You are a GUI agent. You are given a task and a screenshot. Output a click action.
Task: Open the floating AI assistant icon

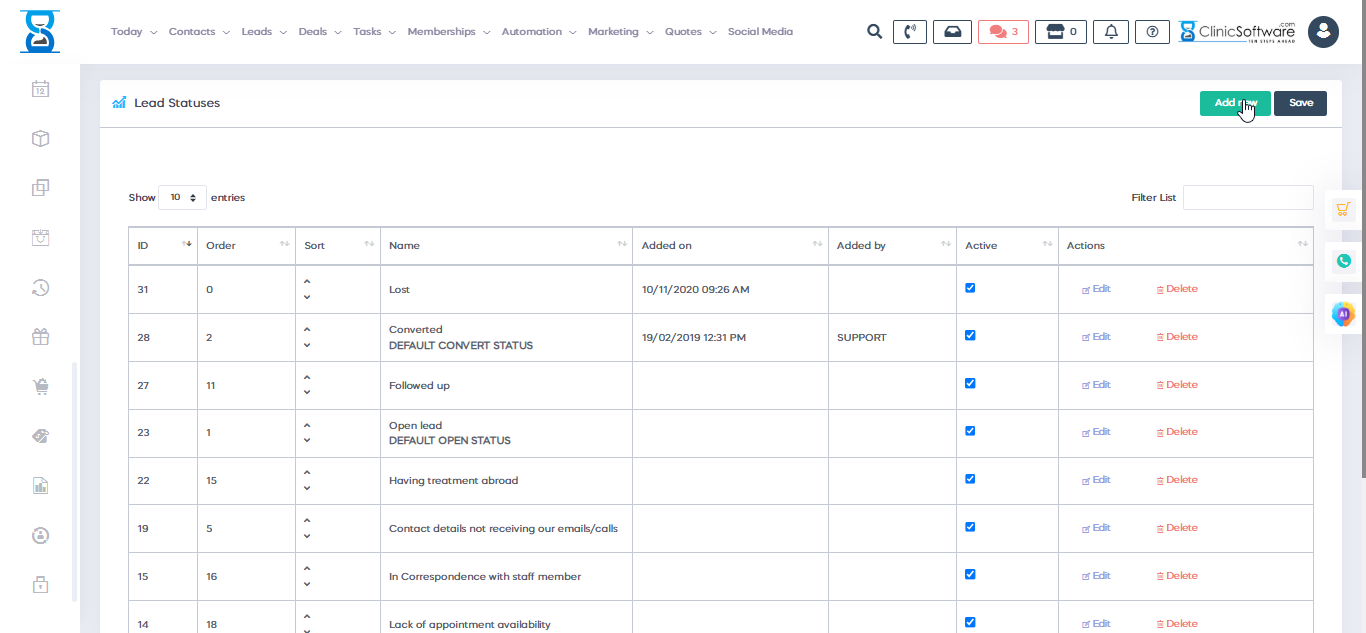click(1343, 314)
